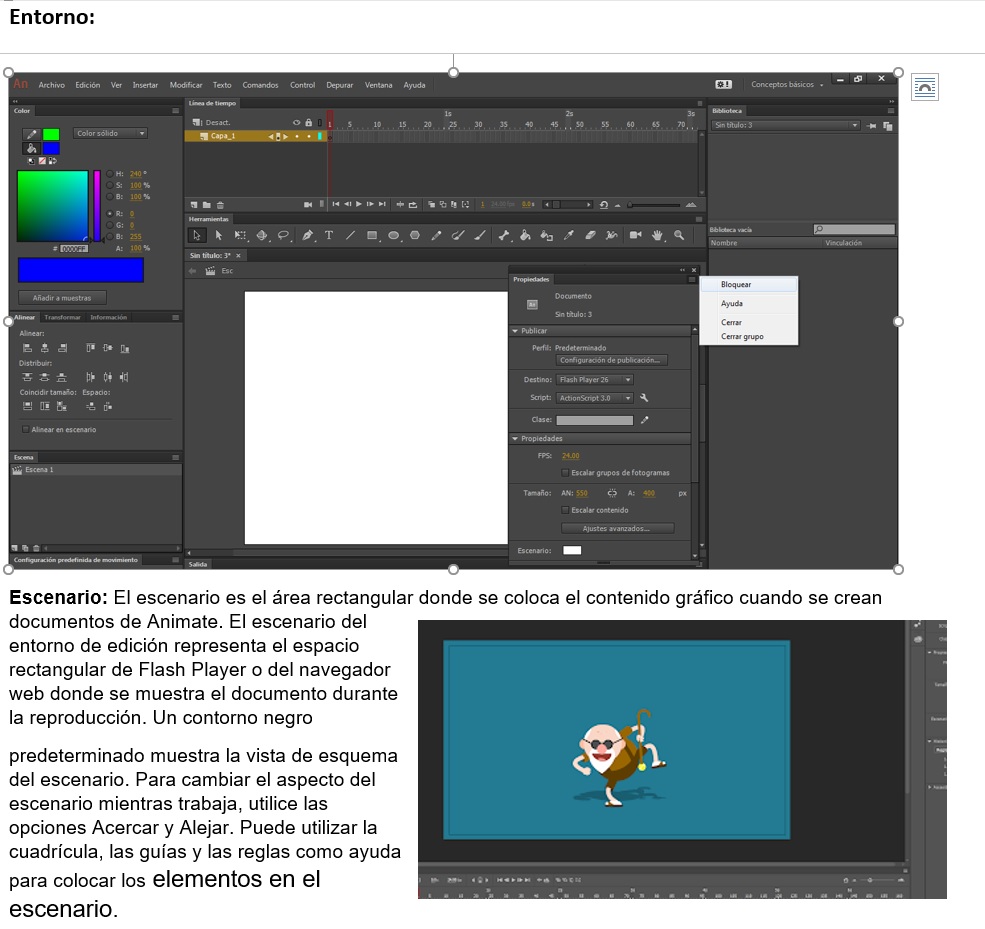Select the Bone tool
Screen dimensions: 985x929
point(504,236)
